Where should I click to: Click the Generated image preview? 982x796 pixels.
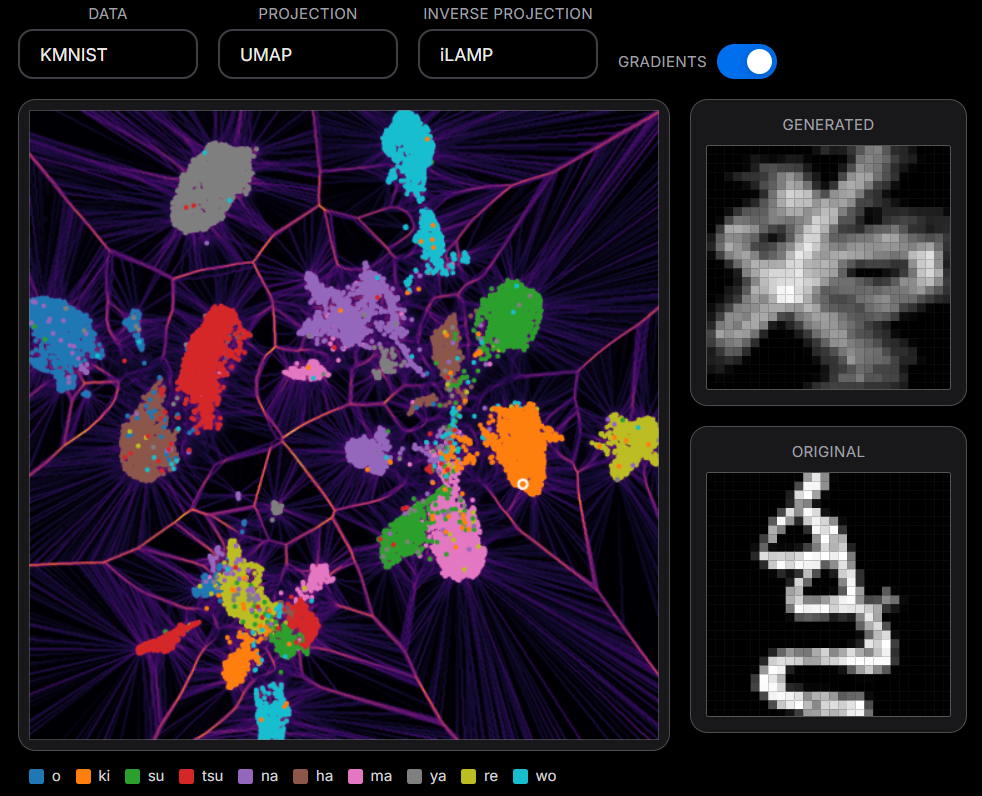[828, 267]
